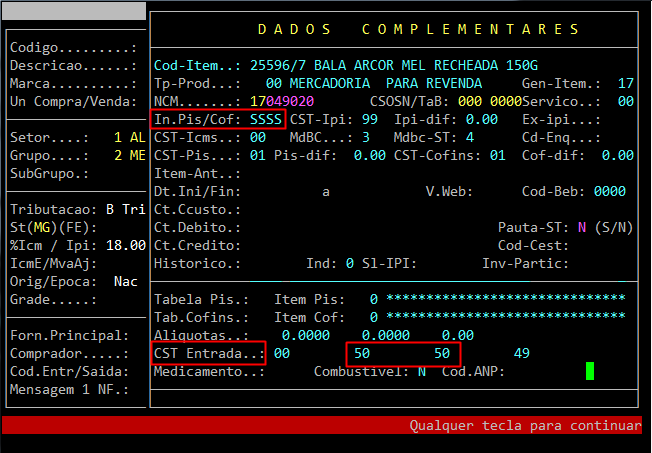Click the CST Entrada value 00
The height and width of the screenshot is (453, 652).
coord(282,353)
